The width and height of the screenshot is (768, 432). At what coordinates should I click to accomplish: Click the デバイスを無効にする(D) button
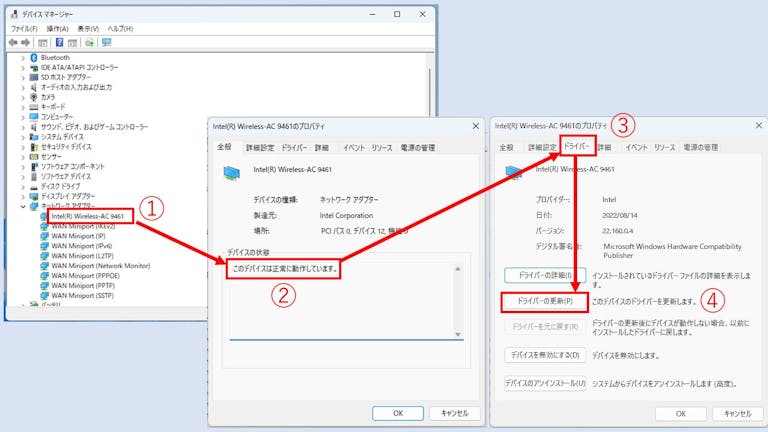[x=545, y=355]
